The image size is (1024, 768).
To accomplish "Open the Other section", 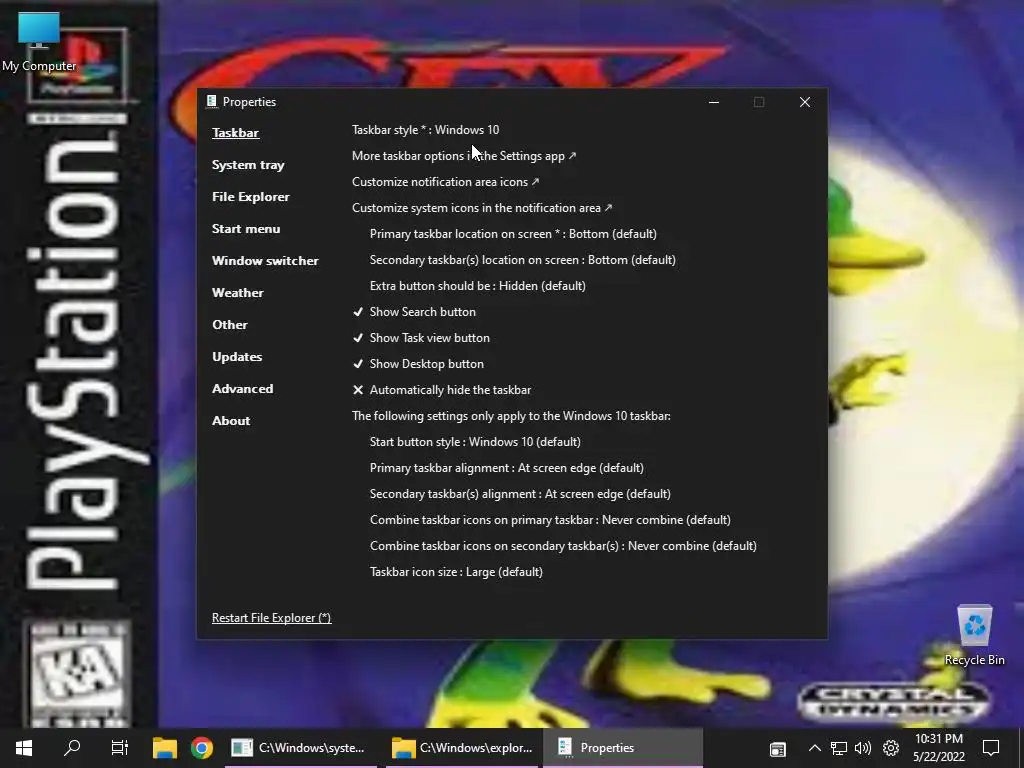I will (x=229, y=325).
